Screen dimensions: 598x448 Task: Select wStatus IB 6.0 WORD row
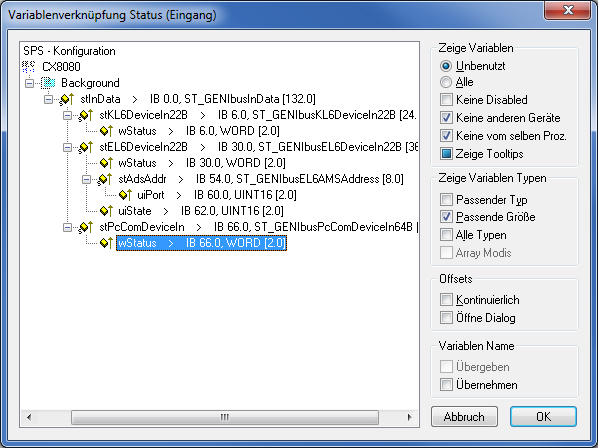coord(199,131)
